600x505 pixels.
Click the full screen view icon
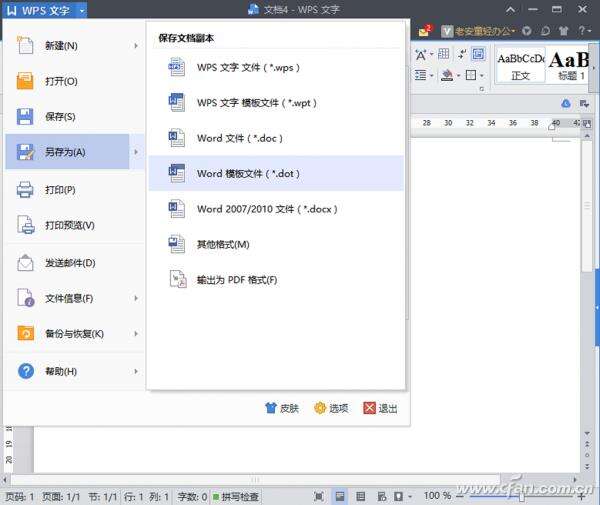coord(318,497)
